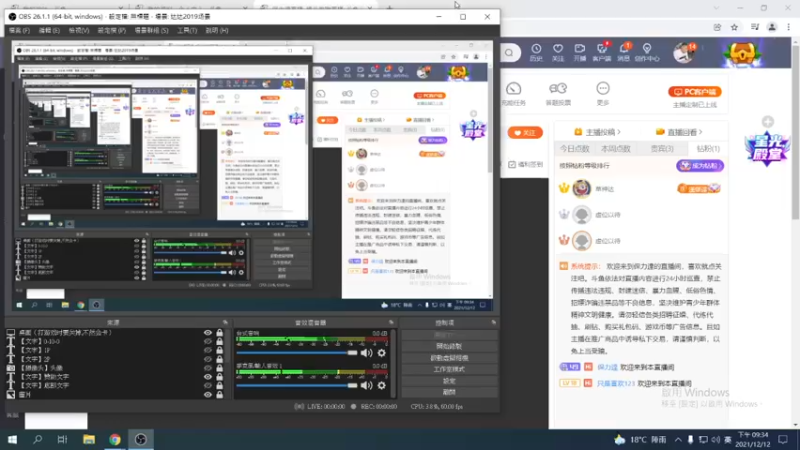The image size is (800, 450).
Task: Toggle visibility of the 桌面 display source
Action: coord(208,333)
